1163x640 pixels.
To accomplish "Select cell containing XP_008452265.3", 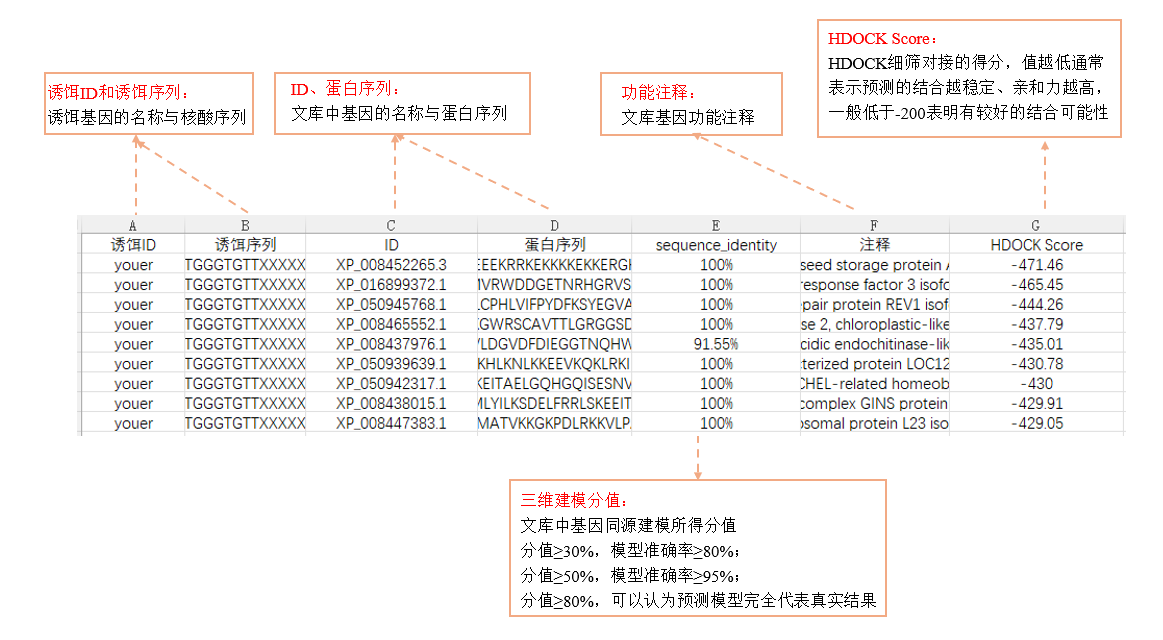I will point(391,265).
